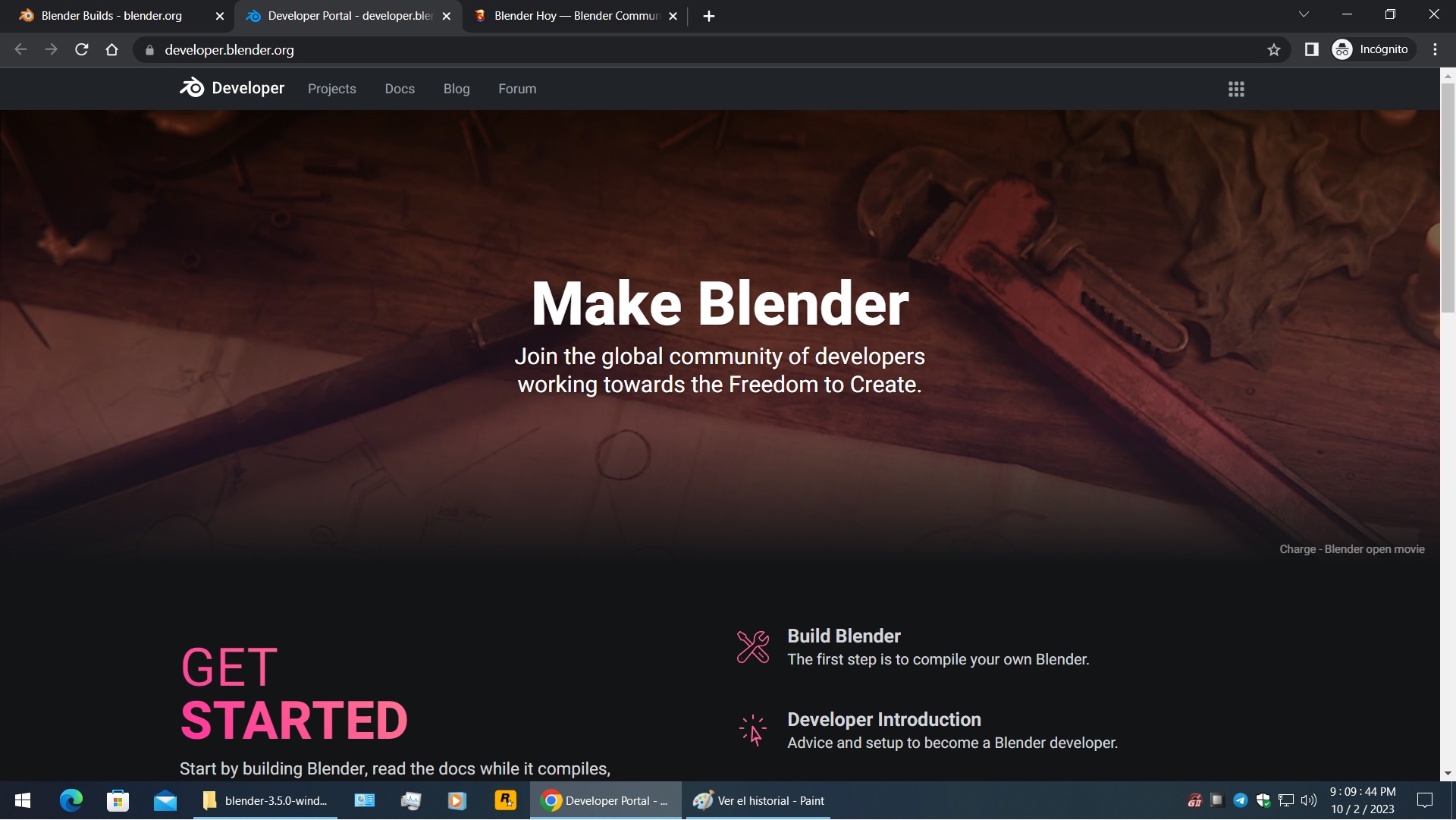Switch to the blender-3.5.0 folder window
The height and width of the screenshot is (820, 1456).
[265, 801]
